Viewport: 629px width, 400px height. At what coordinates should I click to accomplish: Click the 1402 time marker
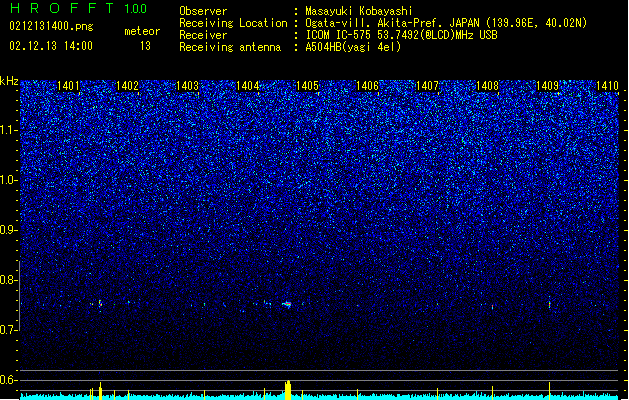point(127,86)
